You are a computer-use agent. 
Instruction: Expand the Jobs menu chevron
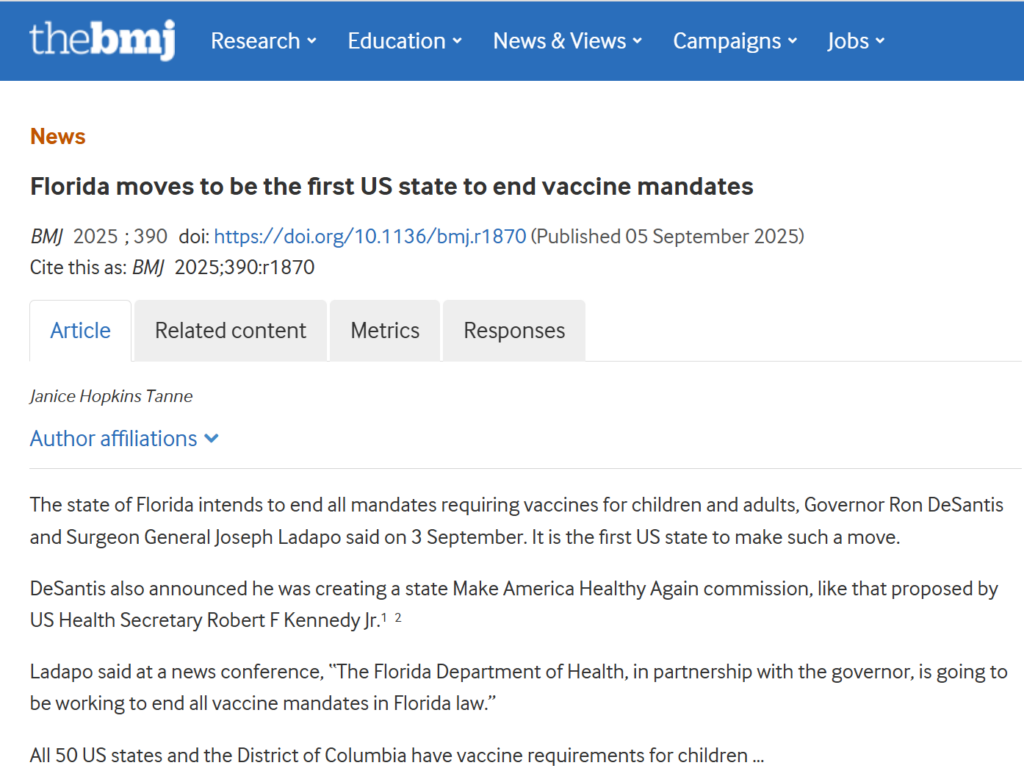(x=881, y=41)
